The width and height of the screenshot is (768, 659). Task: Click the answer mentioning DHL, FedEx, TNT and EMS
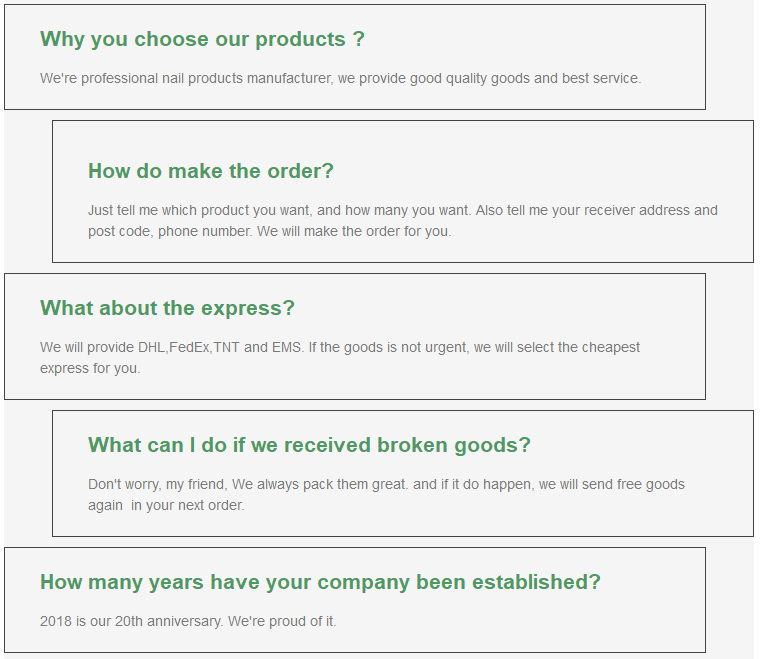[340, 358]
